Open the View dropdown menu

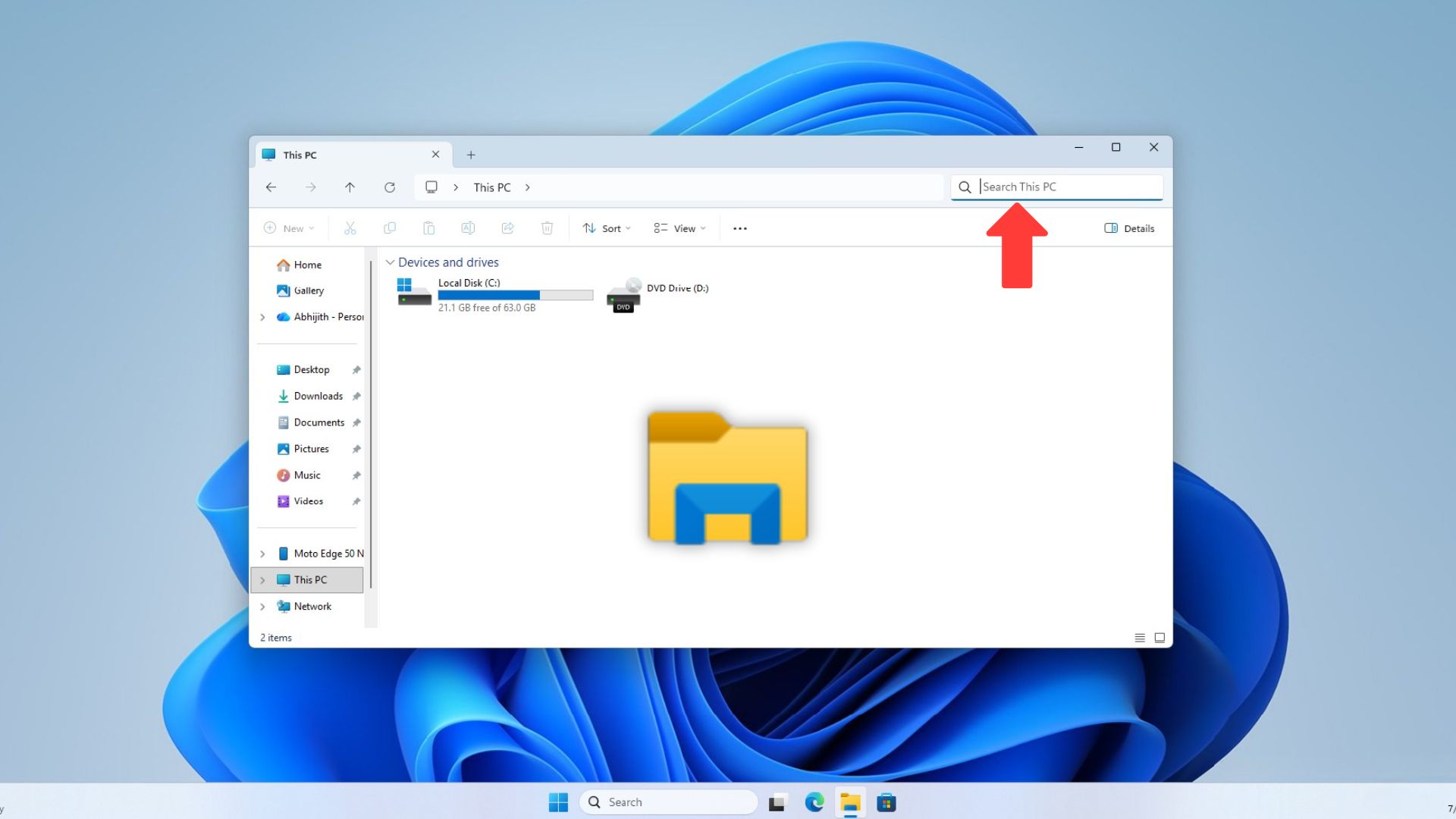pos(679,228)
